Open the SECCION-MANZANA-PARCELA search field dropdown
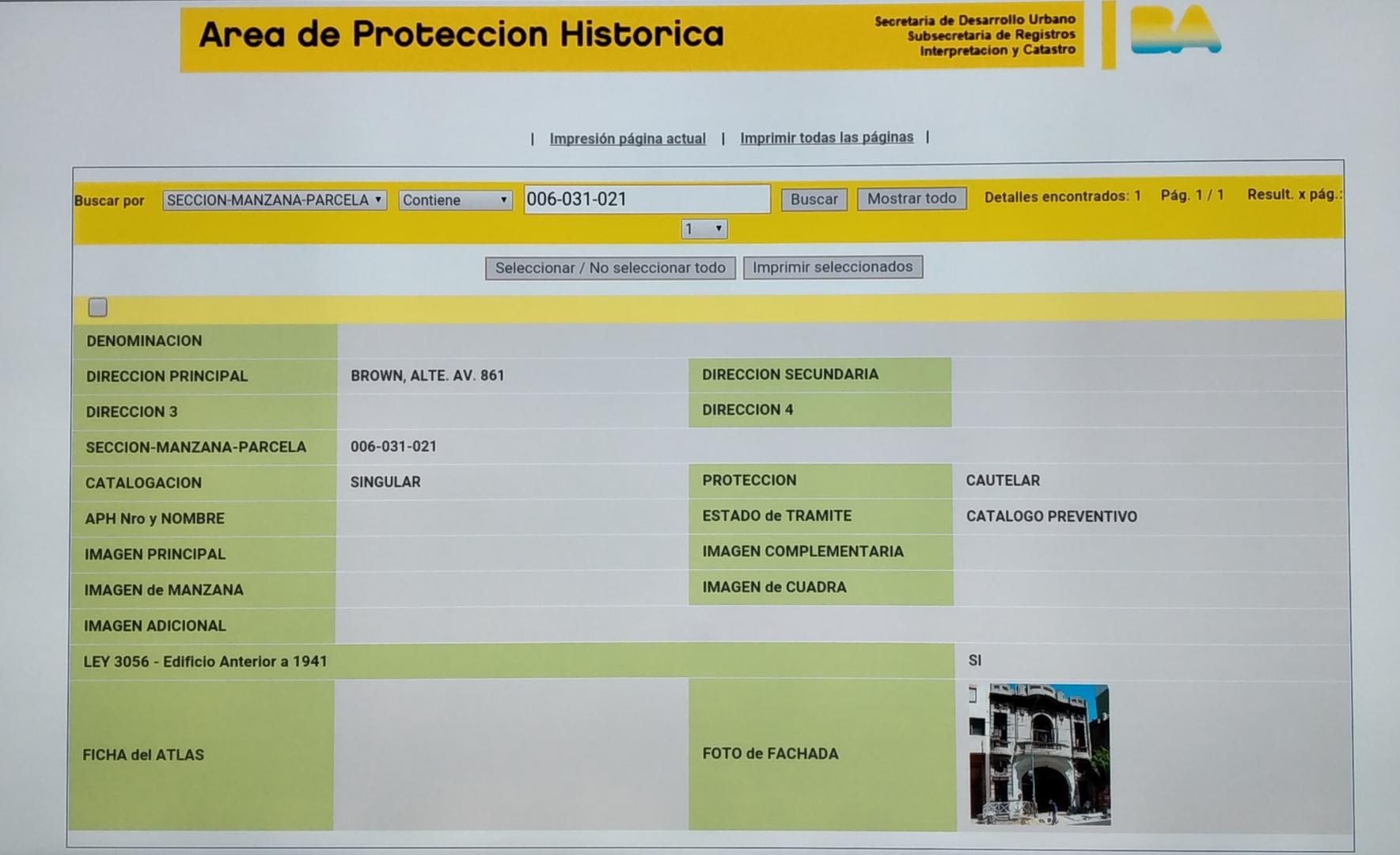 274,200
